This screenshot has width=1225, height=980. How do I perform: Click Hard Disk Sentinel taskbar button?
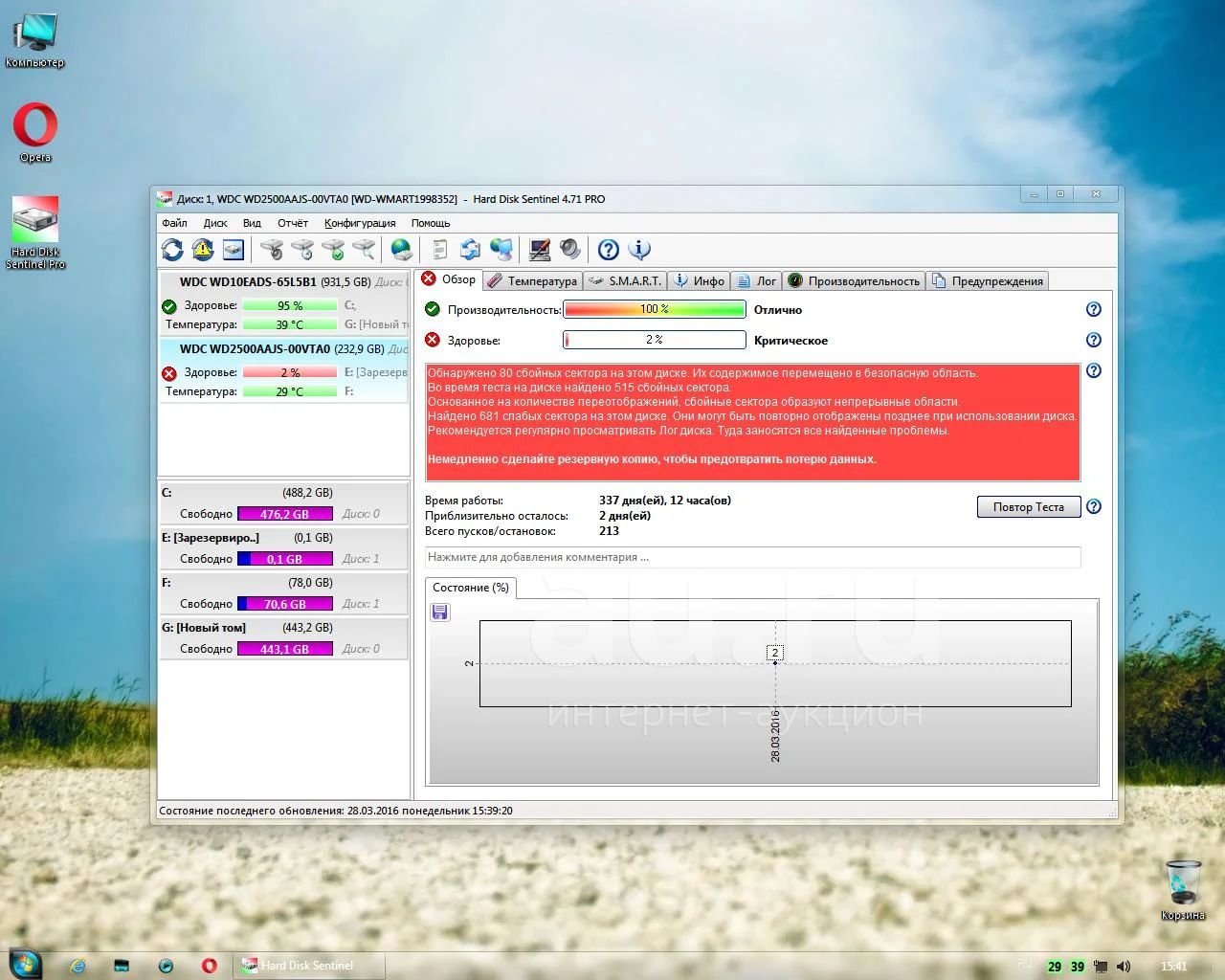pyautogui.click(x=309, y=966)
